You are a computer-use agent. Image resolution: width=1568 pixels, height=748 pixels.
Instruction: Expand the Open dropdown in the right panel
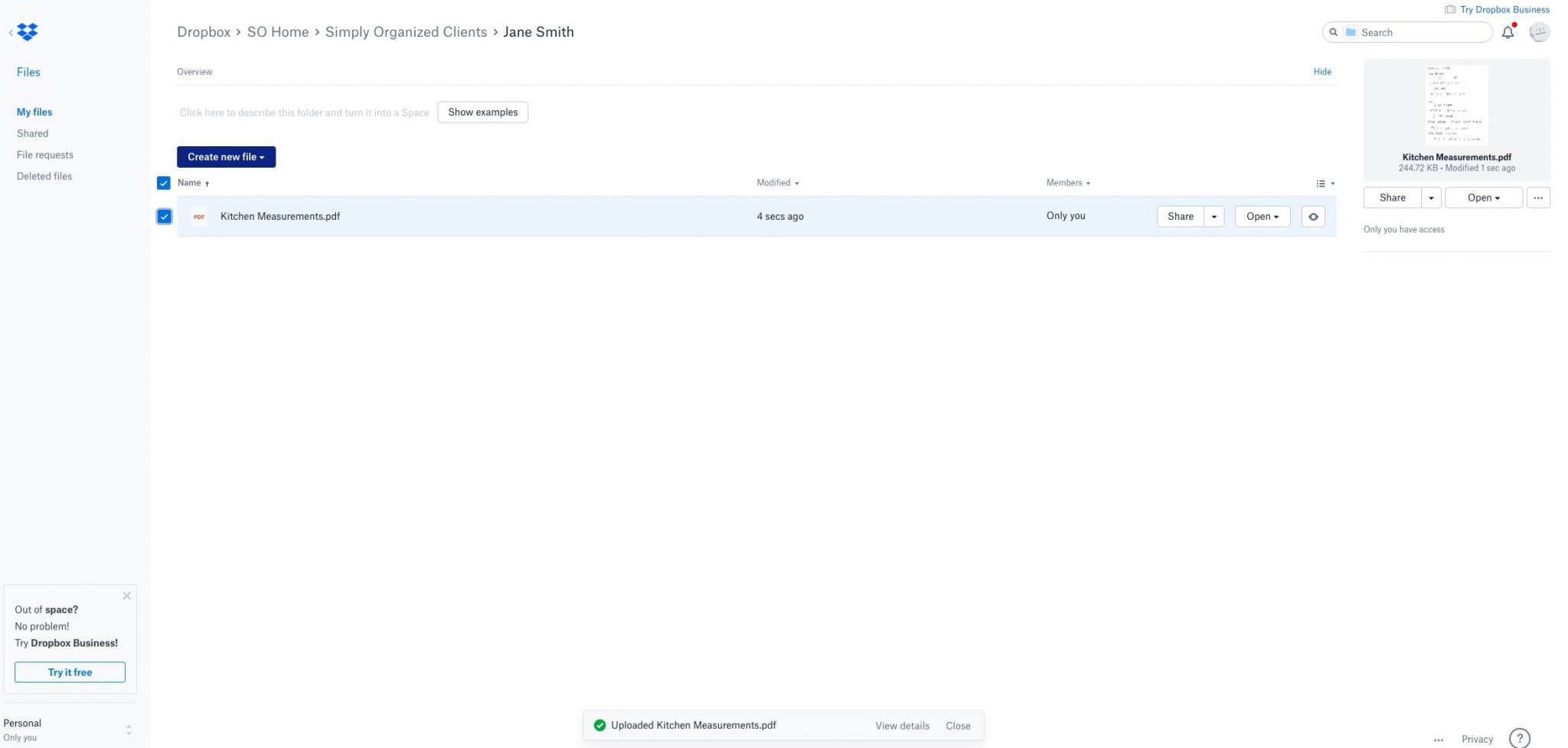coord(1482,198)
